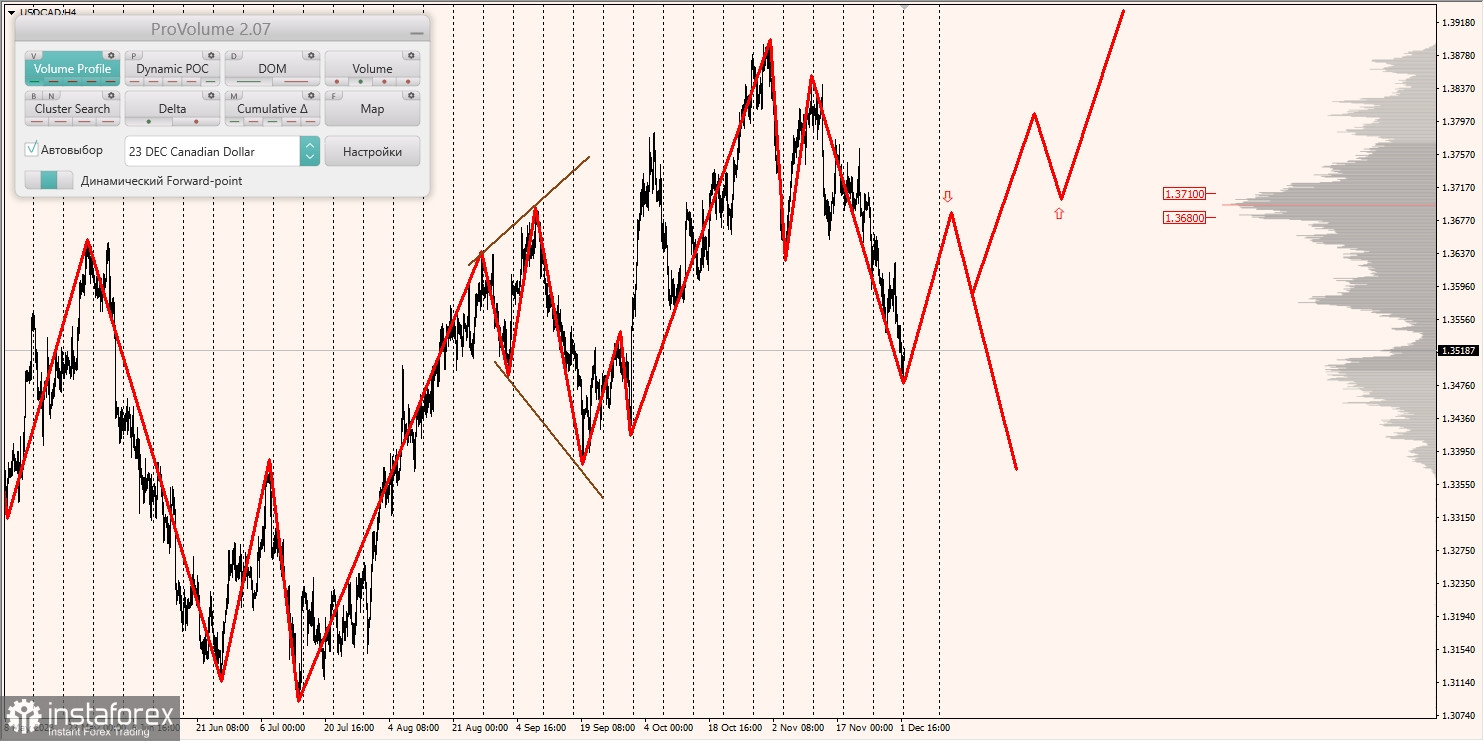Toggle green dot segment under Volume
This screenshot has height=741, width=1484.
[360, 81]
